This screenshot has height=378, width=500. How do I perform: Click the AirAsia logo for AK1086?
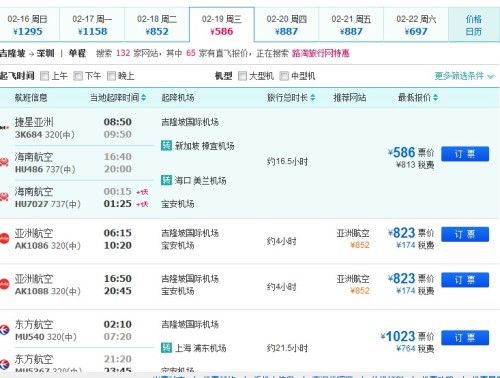tap(4, 239)
